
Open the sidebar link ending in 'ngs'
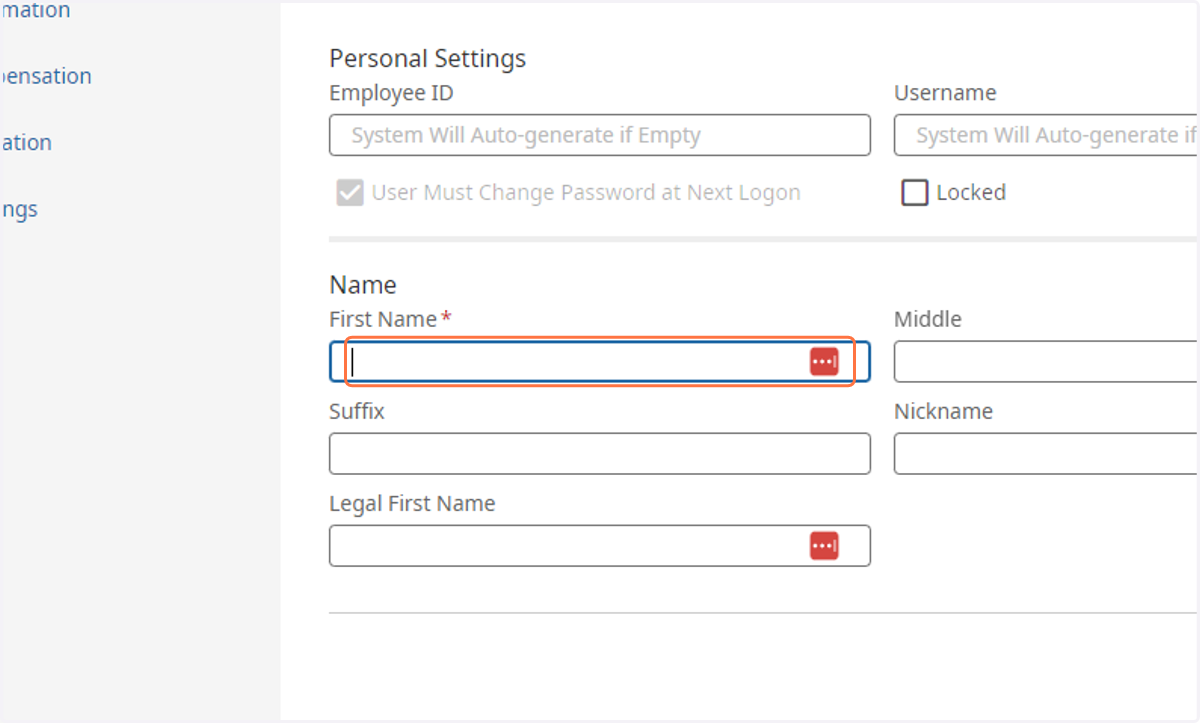(x=19, y=210)
